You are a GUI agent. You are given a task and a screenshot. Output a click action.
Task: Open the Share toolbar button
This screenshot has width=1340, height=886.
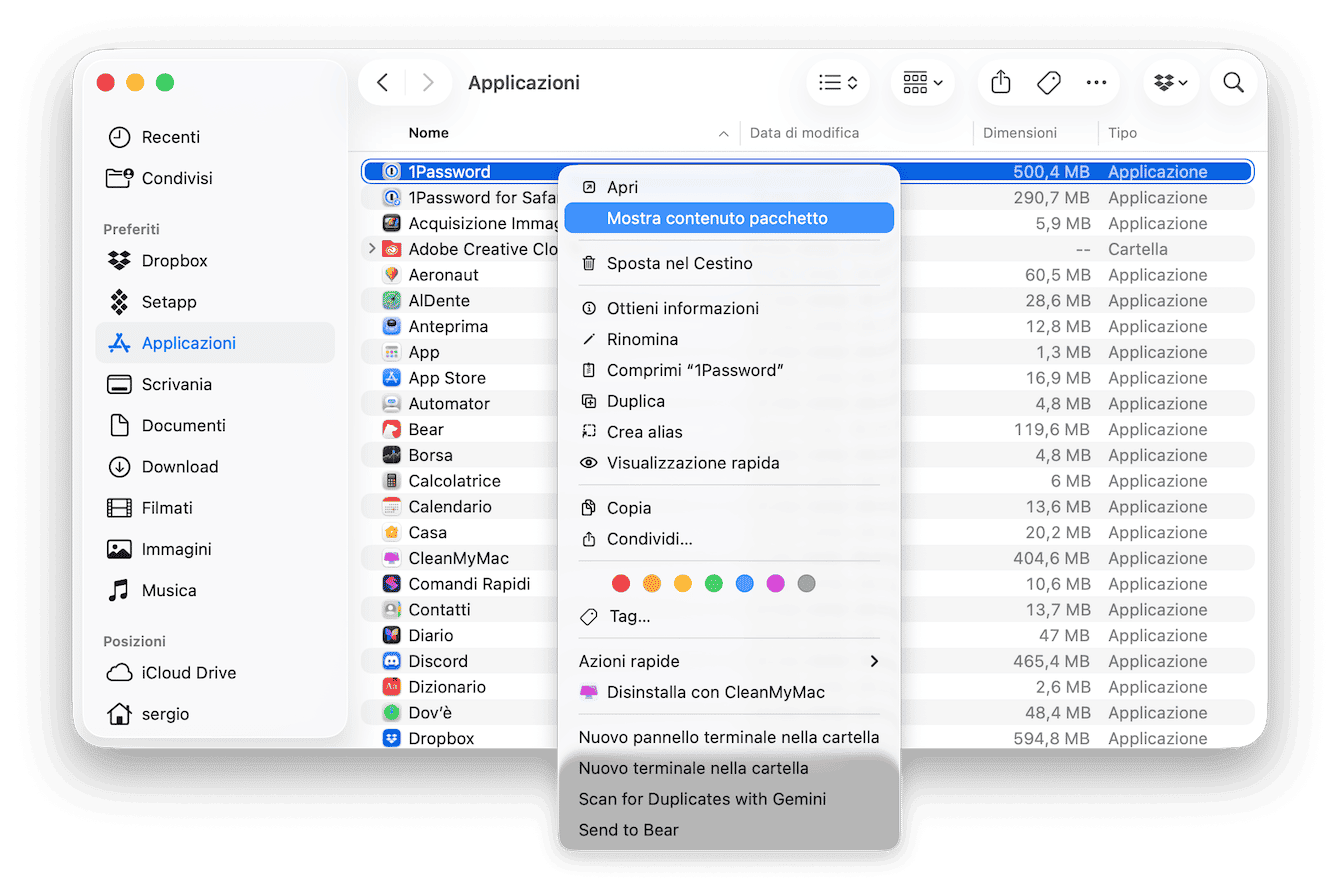click(x=1001, y=83)
